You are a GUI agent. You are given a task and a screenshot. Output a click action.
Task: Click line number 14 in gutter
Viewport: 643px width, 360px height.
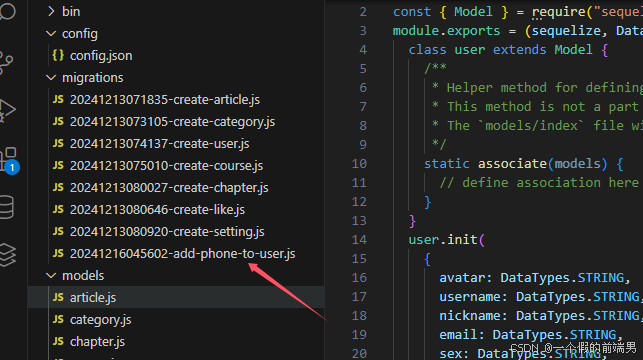[x=359, y=239]
